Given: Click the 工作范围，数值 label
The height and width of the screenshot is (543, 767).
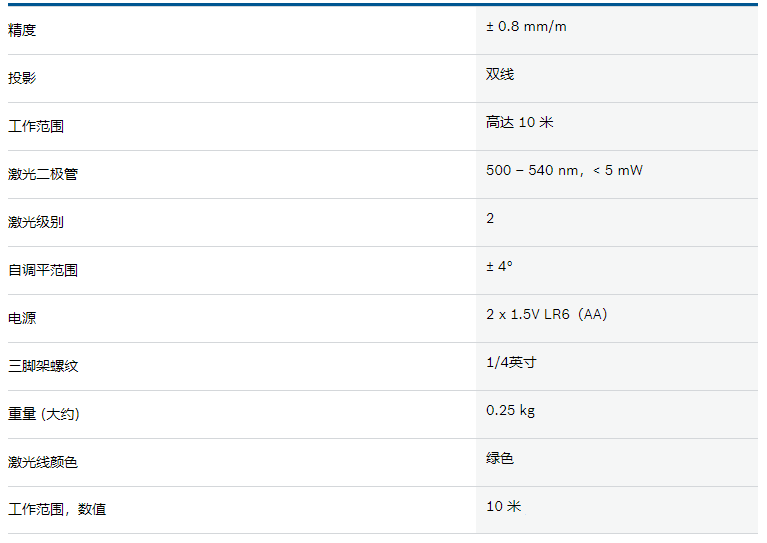Looking at the screenshot, I should (x=57, y=509).
